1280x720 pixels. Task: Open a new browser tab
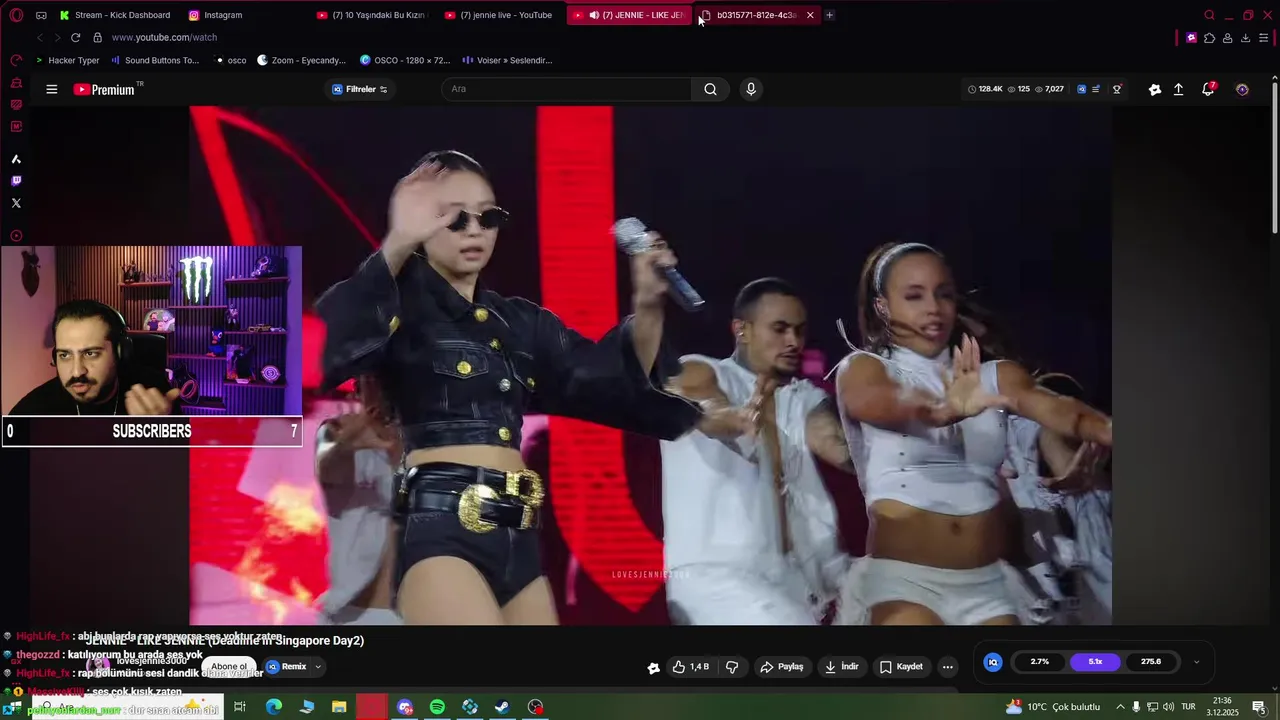tap(829, 15)
